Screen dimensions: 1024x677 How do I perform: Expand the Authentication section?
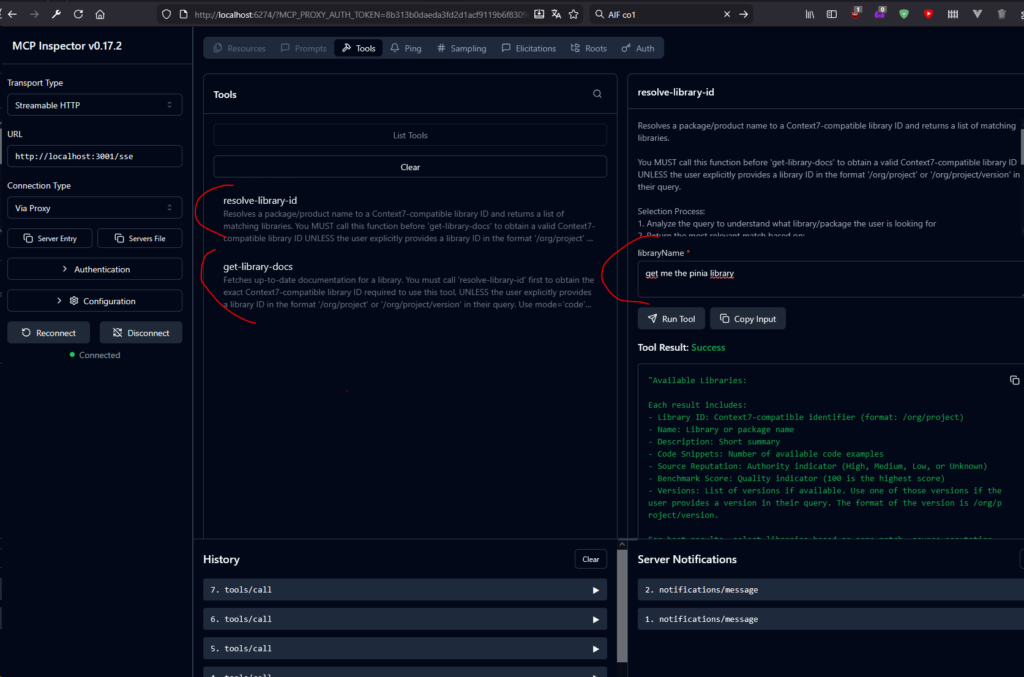[94, 269]
